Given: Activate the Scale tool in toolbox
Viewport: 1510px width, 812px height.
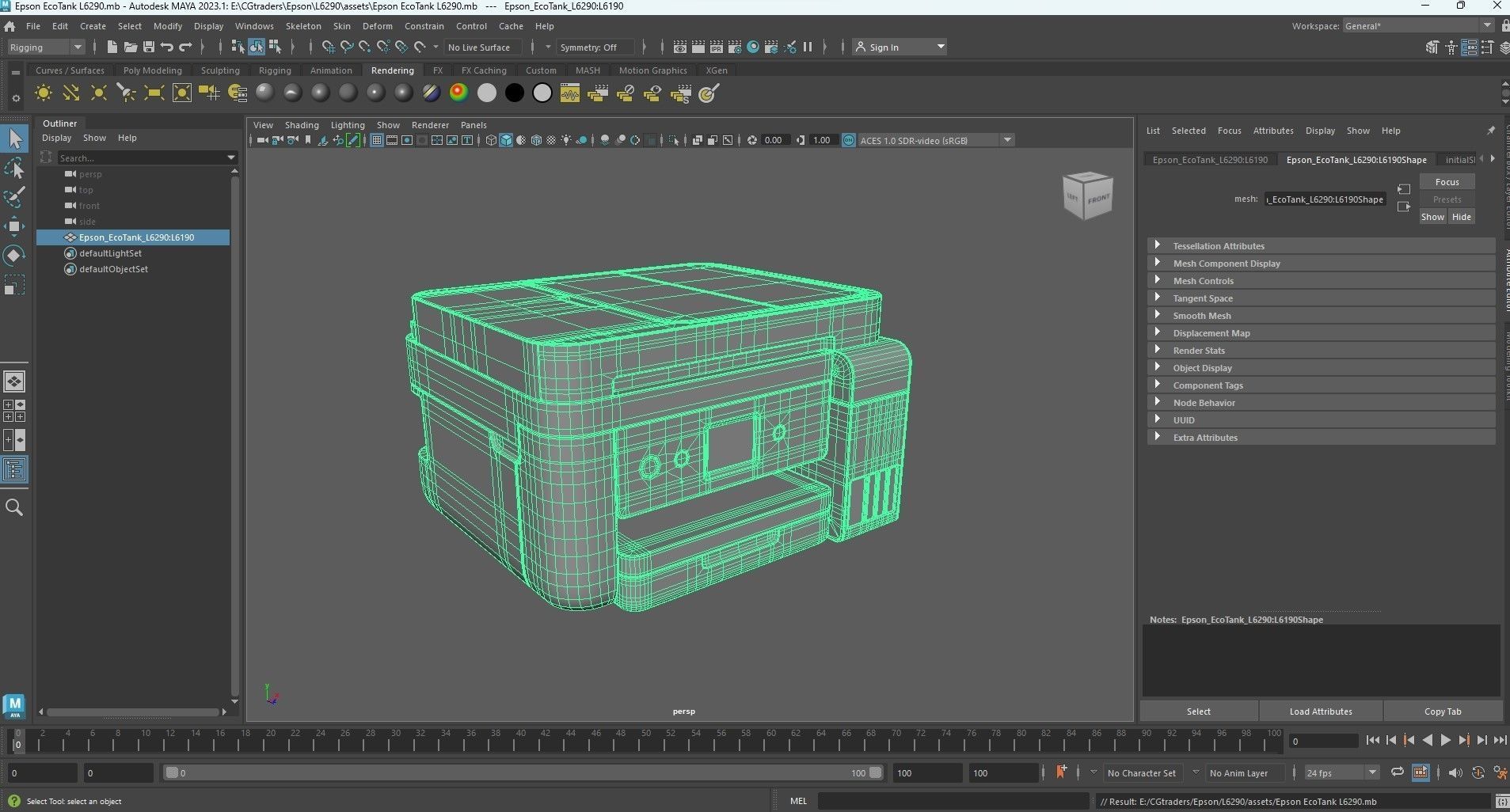Looking at the screenshot, I should pyautogui.click(x=14, y=285).
